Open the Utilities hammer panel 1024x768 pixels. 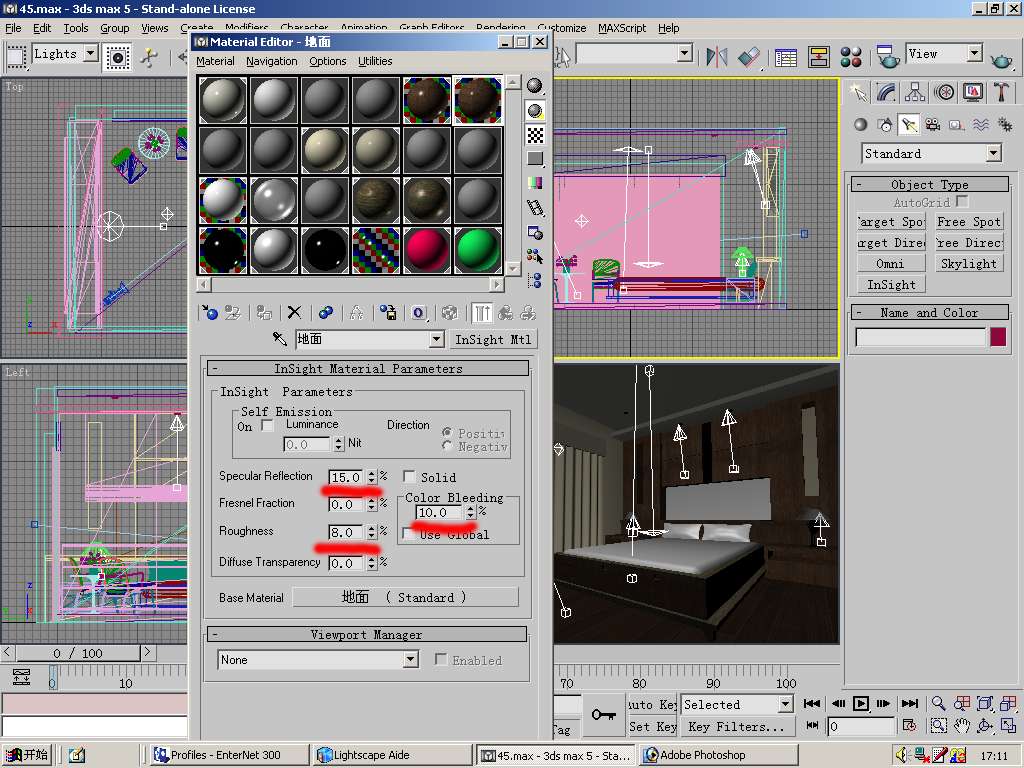pyautogui.click(x=1001, y=92)
